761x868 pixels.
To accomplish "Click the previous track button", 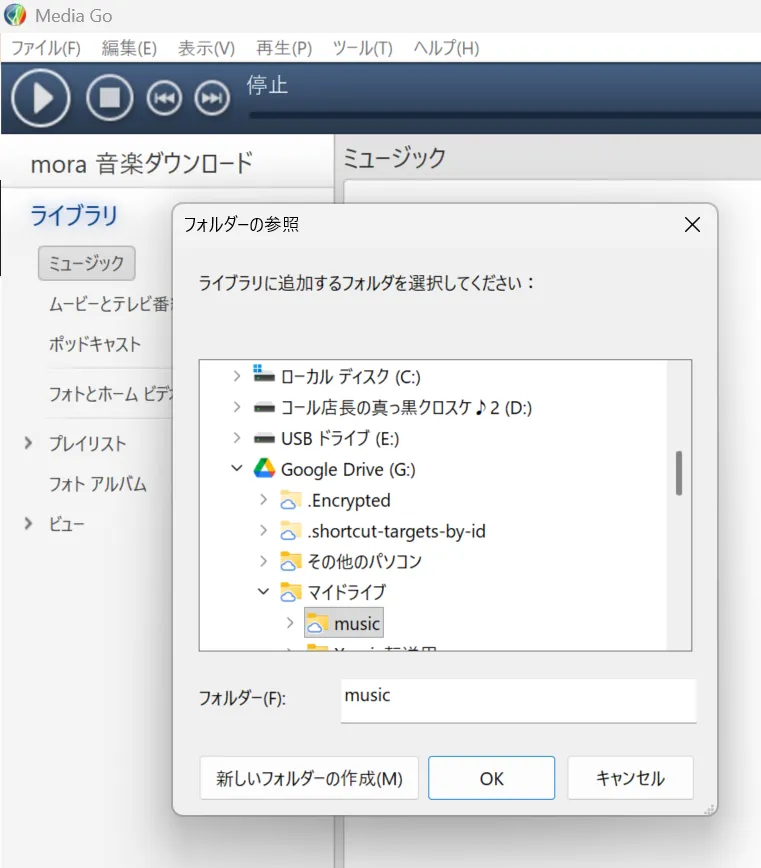I will [x=164, y=97].
